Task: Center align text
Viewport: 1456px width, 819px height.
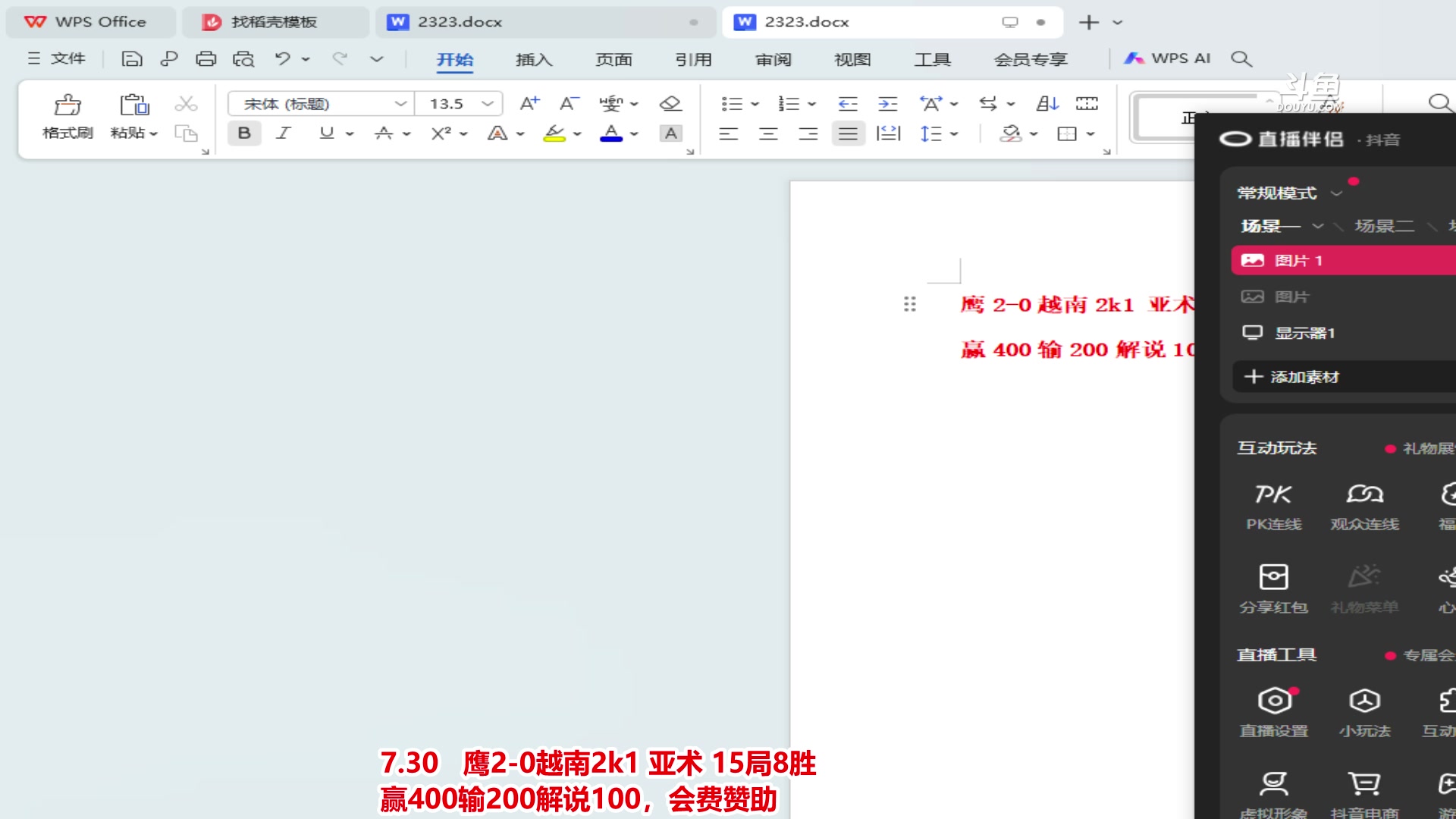Action: 768,133
